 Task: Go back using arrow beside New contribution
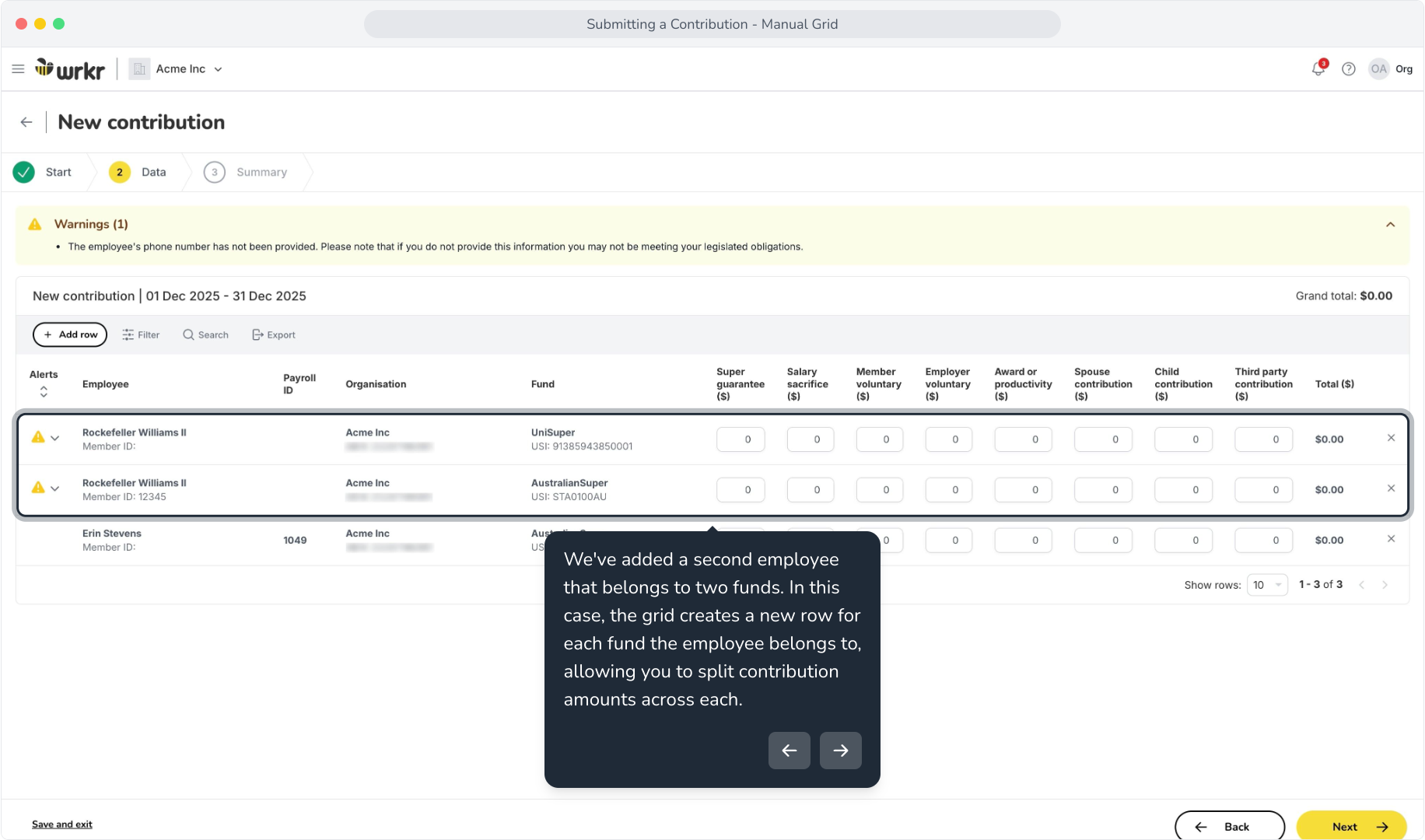pyautogui.click(x=26, y=122)
